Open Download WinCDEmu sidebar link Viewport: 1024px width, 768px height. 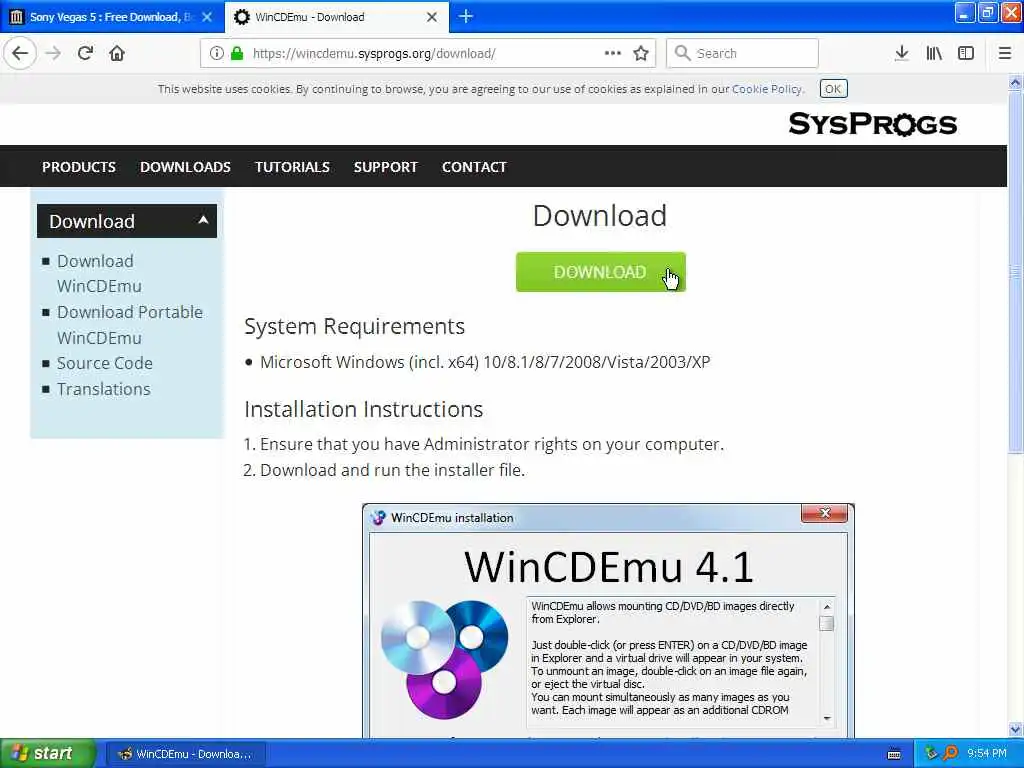click(99, 273)
